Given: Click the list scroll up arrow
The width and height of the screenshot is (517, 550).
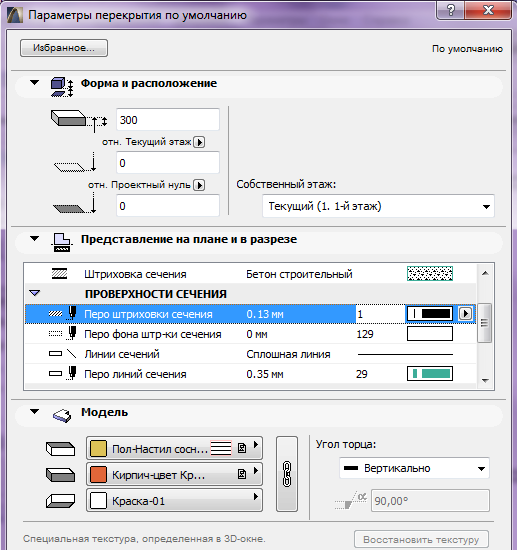Looking at the screenshot, I should [x=485, y=273].
